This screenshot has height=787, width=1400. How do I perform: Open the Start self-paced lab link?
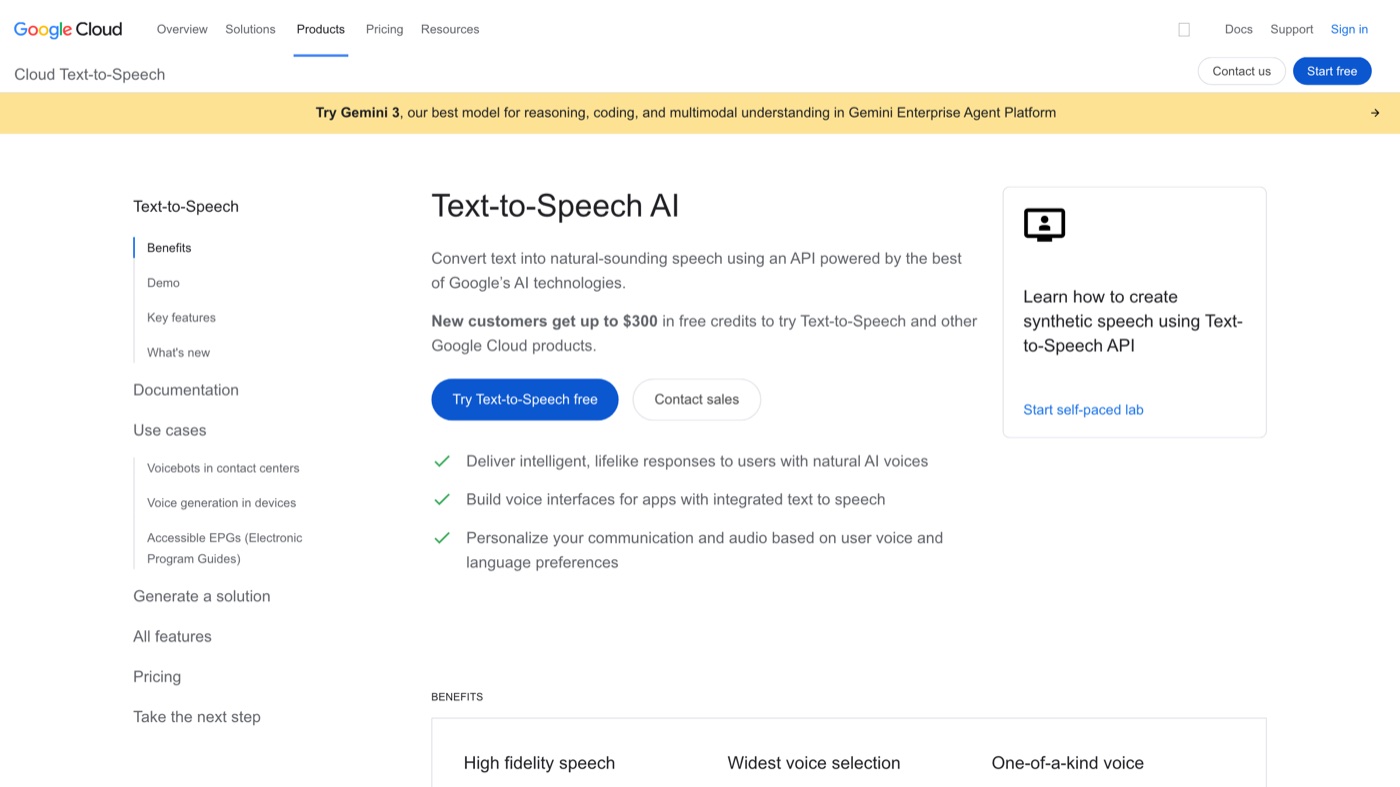pyautogui.click(x=1083, y=409)
